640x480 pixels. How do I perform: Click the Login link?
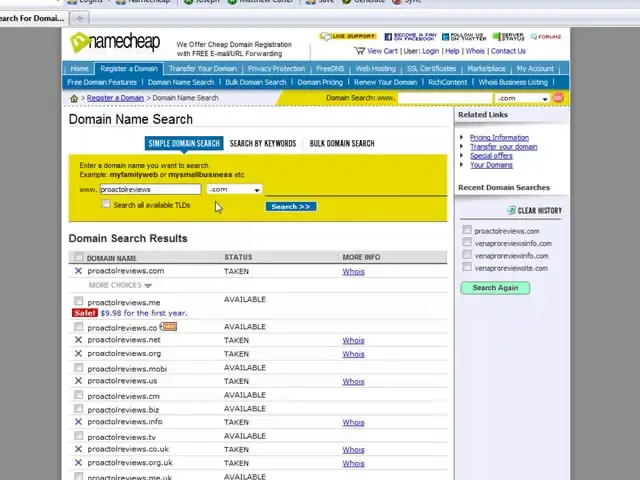tap(431, 51)
